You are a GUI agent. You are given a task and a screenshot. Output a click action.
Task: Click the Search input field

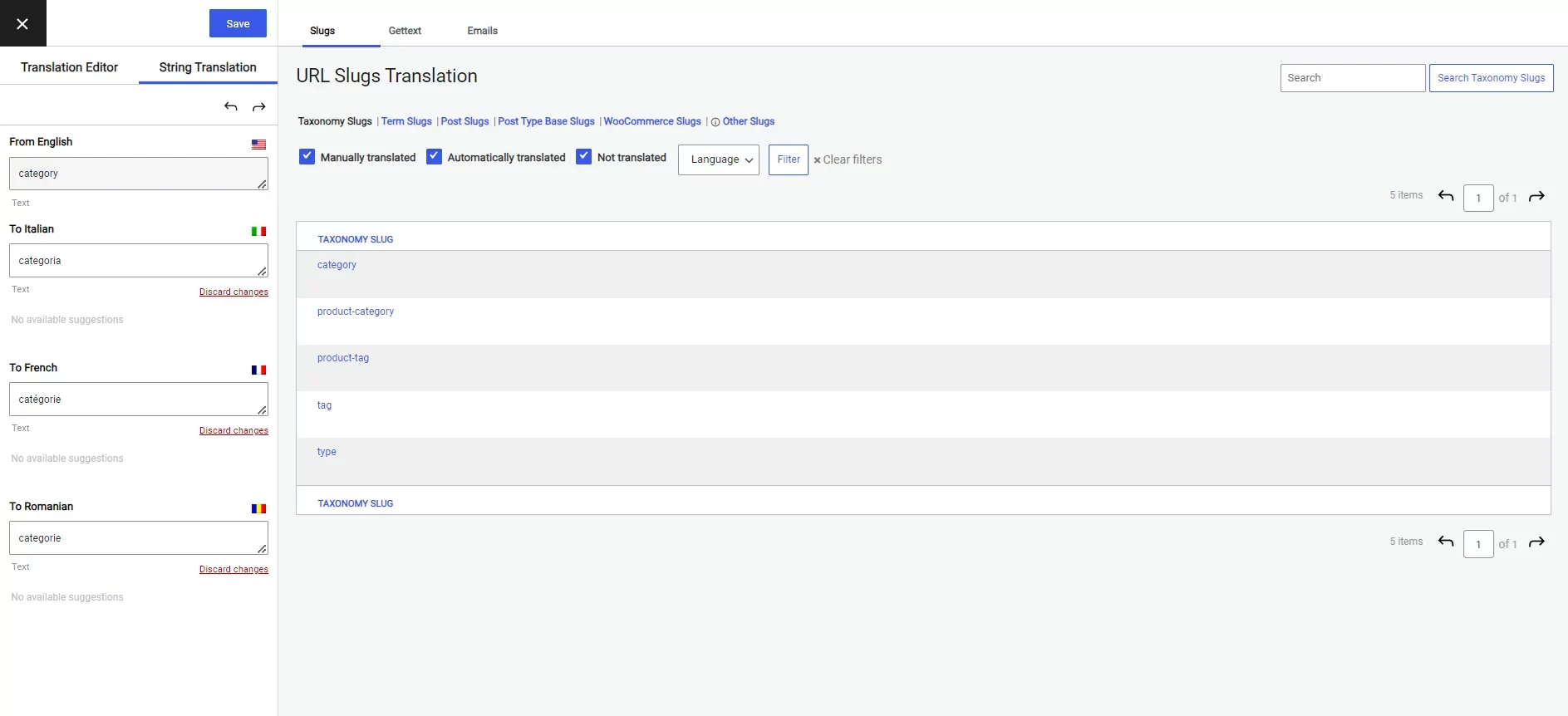click(1352, 78)
